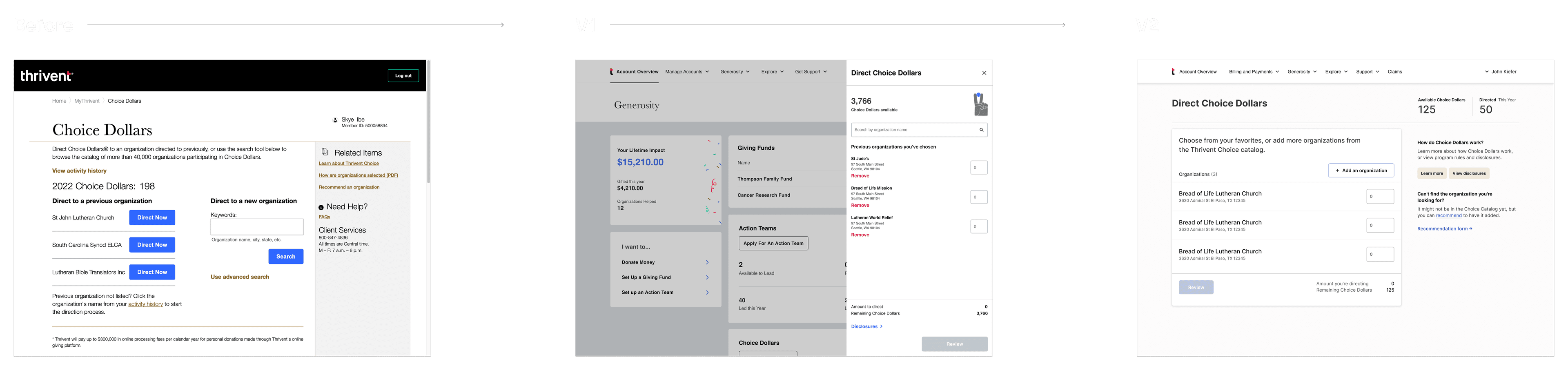The height and width of the screenshot is (370, 1568).
Task: Expand the Billing and Payments dropdown
Action: point(1254,72)
